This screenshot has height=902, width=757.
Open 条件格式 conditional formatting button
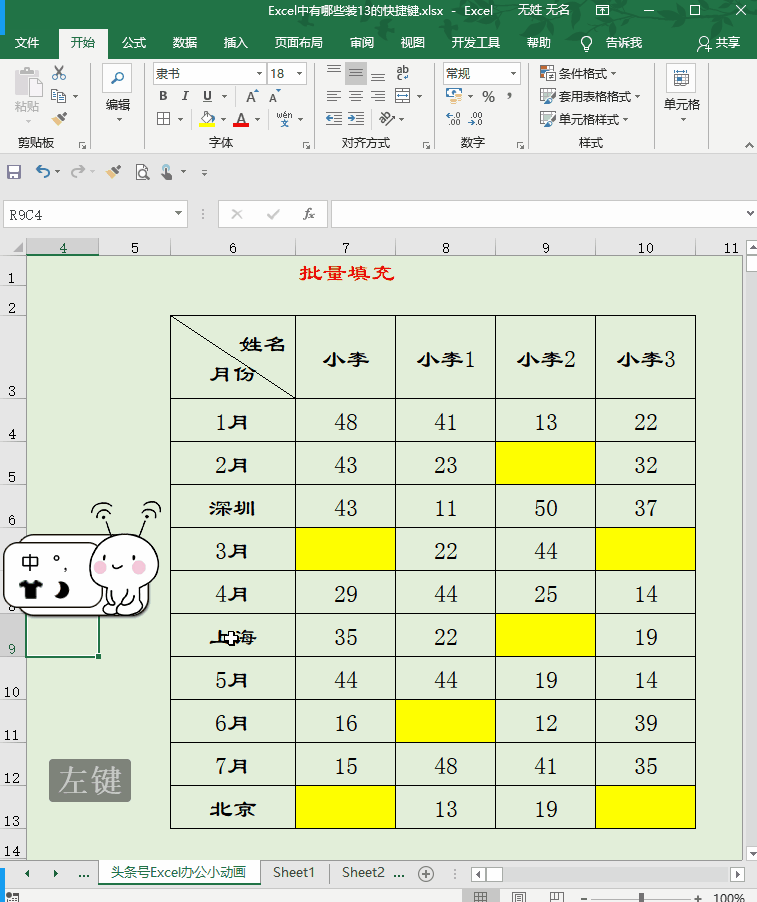pyautogui.click(x=578, y=73)
